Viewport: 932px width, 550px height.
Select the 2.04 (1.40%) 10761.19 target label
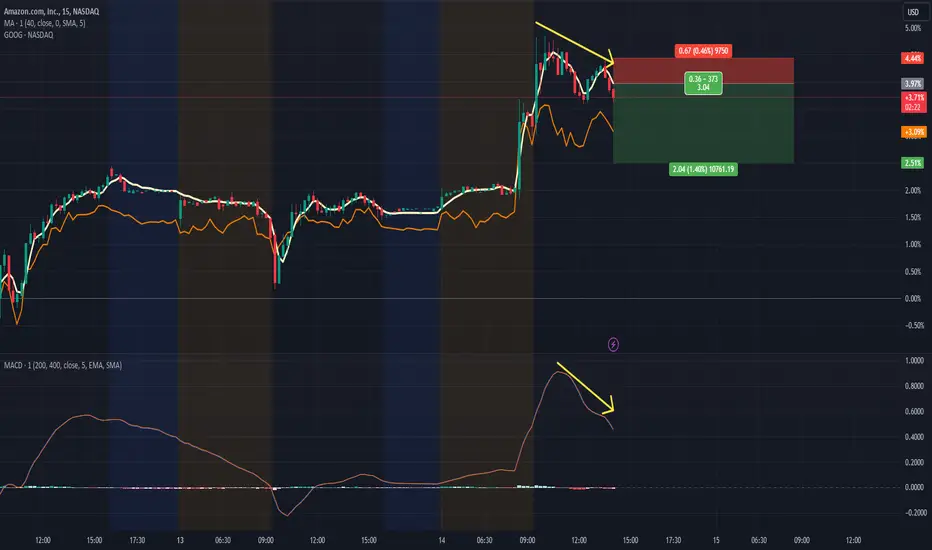[703, 169]
